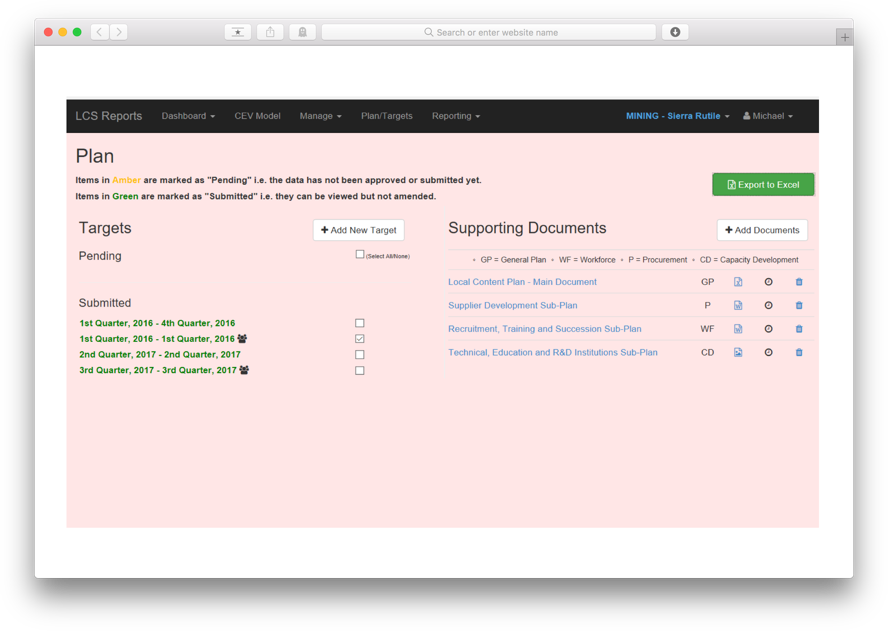This screenshot has width=888, height=631.
Task: Check the 3rd Quarter 2017 target checkbox
Action: pos(360,370)
